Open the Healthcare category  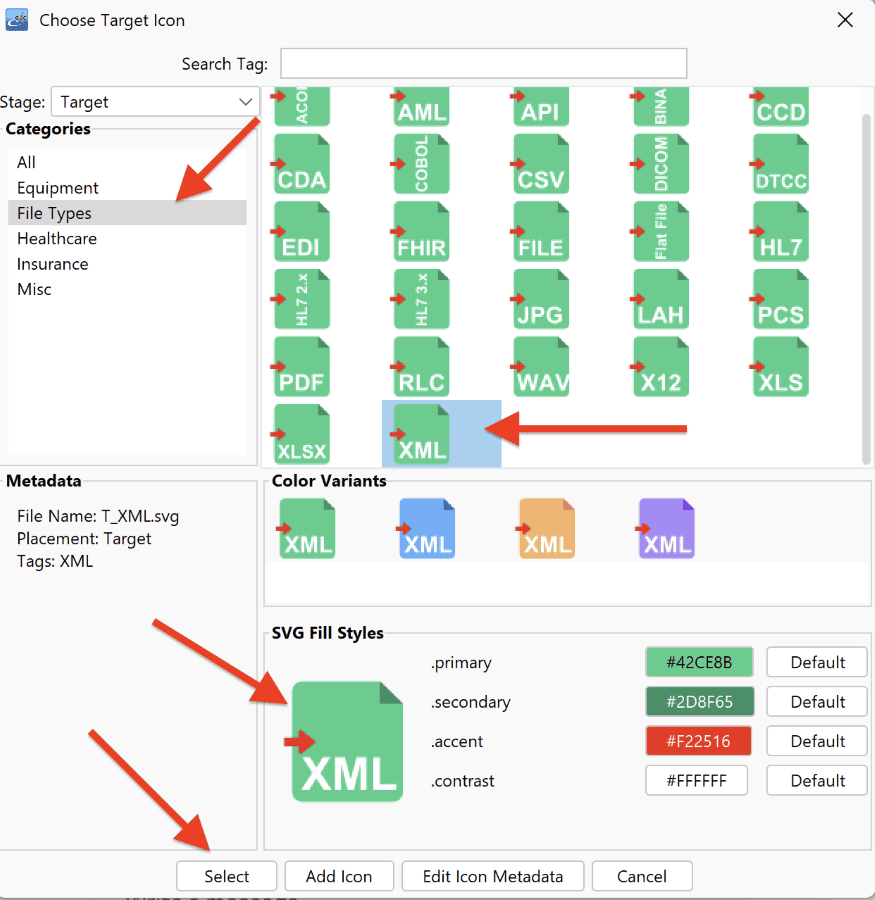coord(127,238)
